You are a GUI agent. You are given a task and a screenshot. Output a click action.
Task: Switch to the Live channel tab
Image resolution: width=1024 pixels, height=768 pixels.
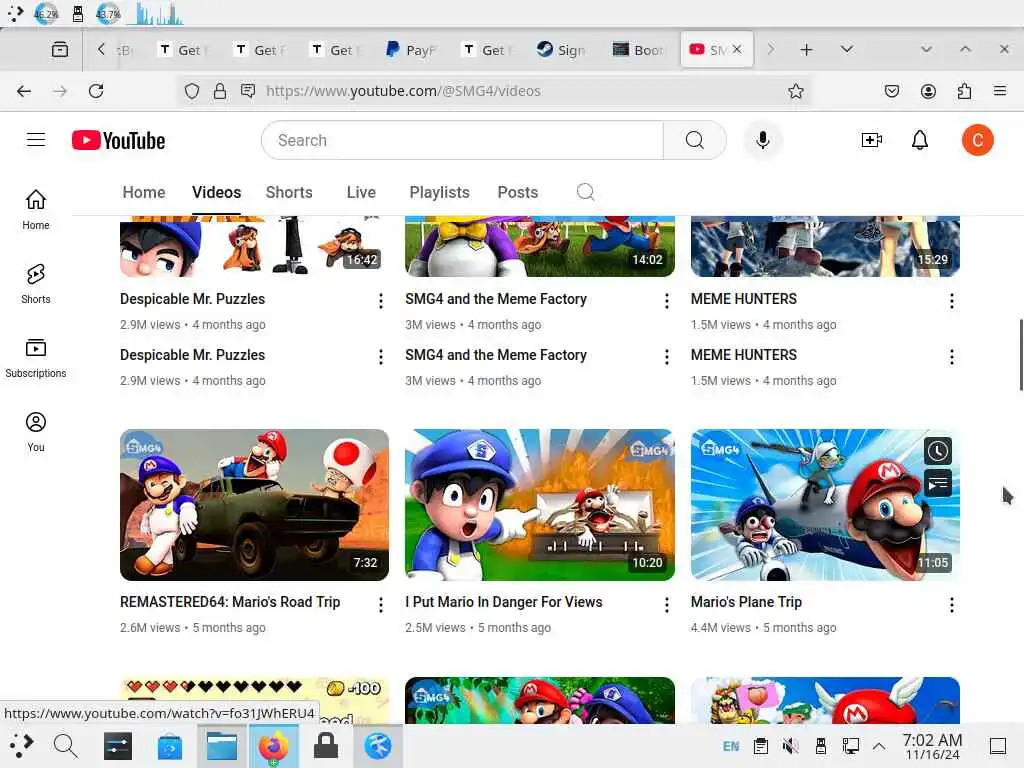361,192
